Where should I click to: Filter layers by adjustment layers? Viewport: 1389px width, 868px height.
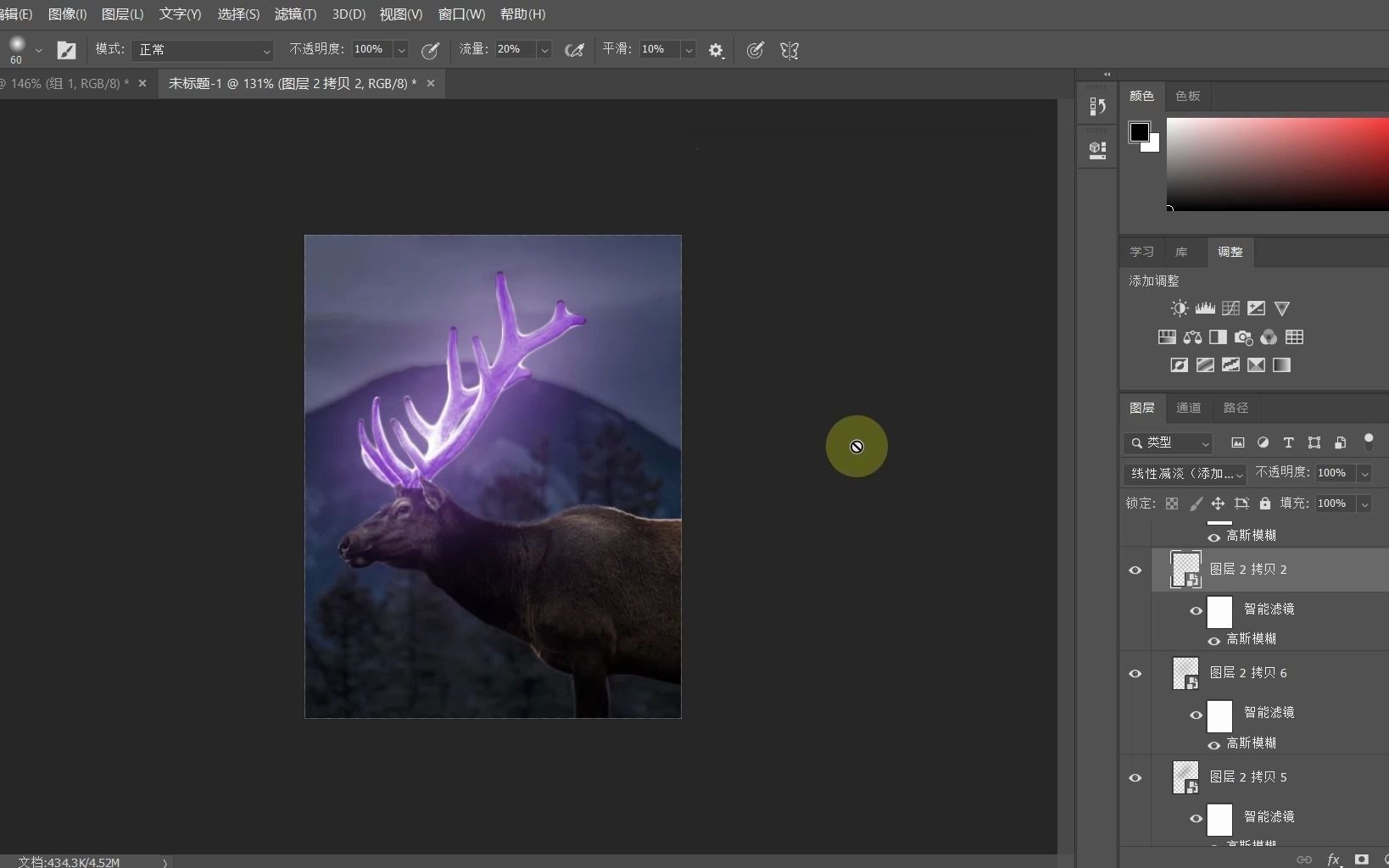tap(1263, 442)
